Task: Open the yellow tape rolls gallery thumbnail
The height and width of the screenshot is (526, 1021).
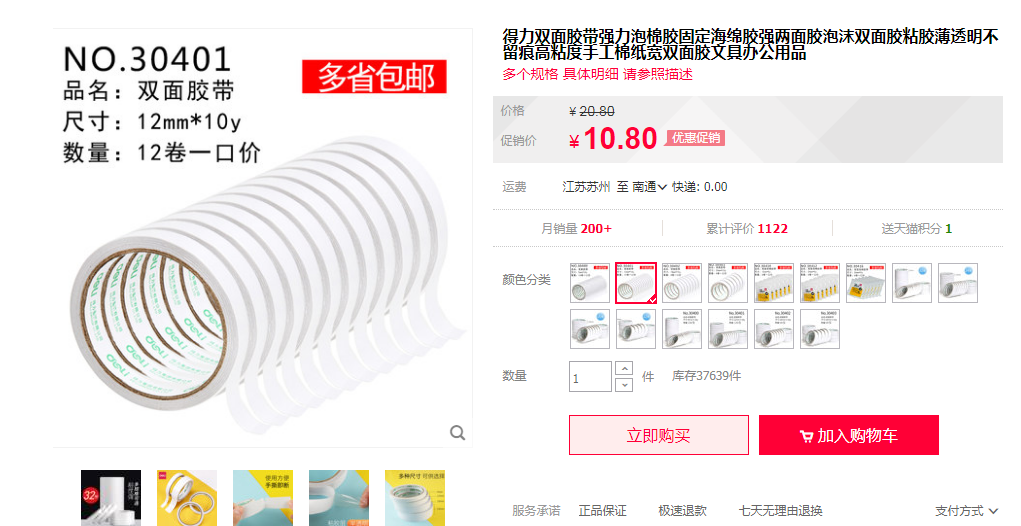Action: pos(187,498)
